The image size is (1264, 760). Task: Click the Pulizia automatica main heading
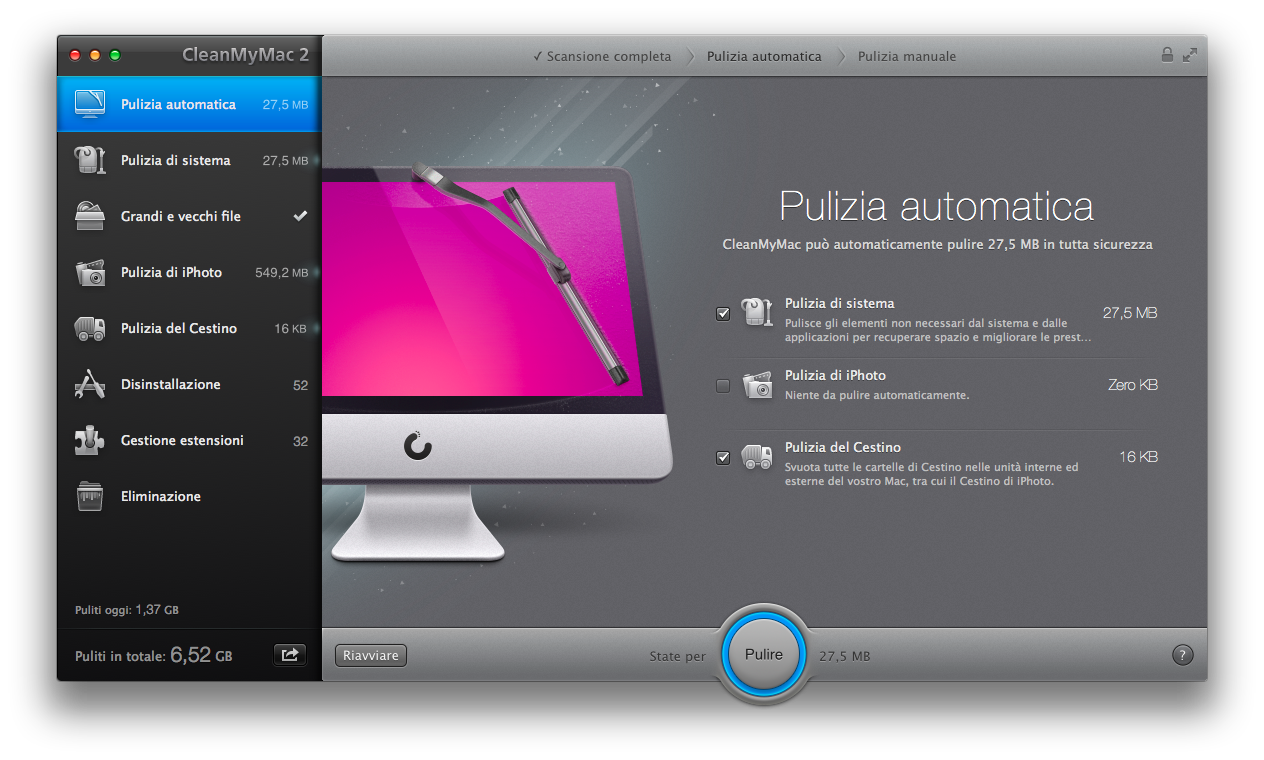point(937,206)
